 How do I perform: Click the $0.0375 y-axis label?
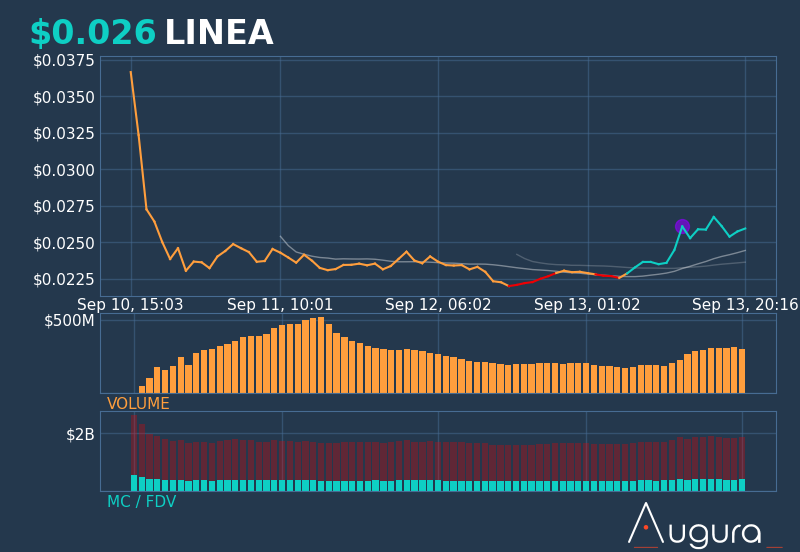coord(64,61)
